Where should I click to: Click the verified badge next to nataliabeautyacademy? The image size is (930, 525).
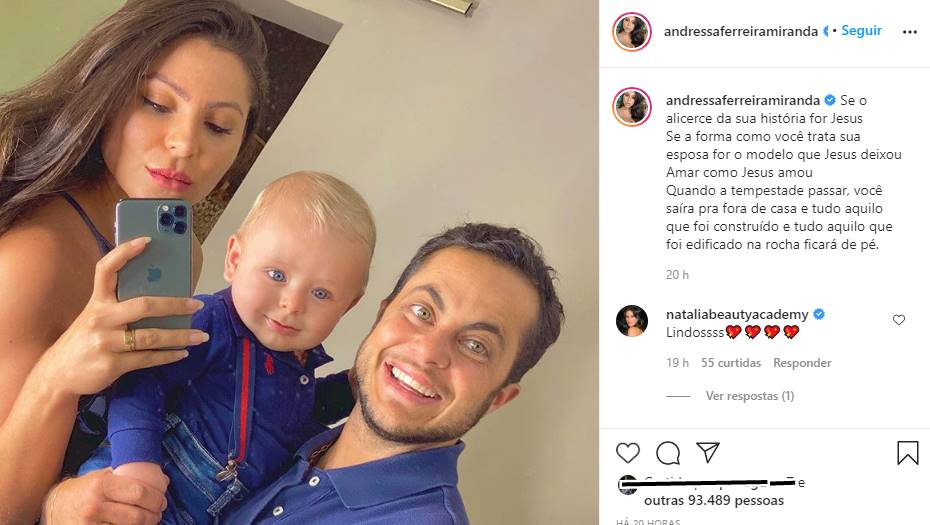(819, 314)
